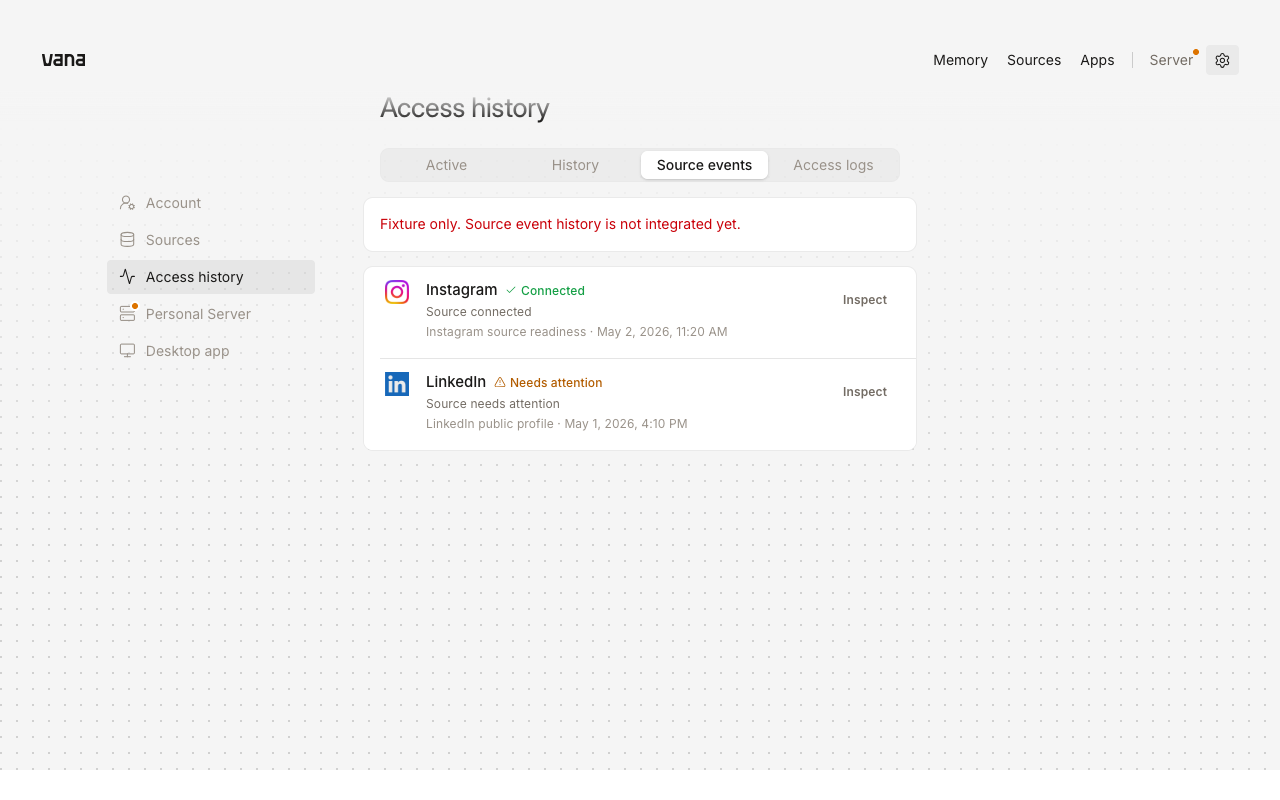The height and width of the screenshot is (800, 1280).
Task: Open settings via the gear icon
Action: coord(1222,60)
